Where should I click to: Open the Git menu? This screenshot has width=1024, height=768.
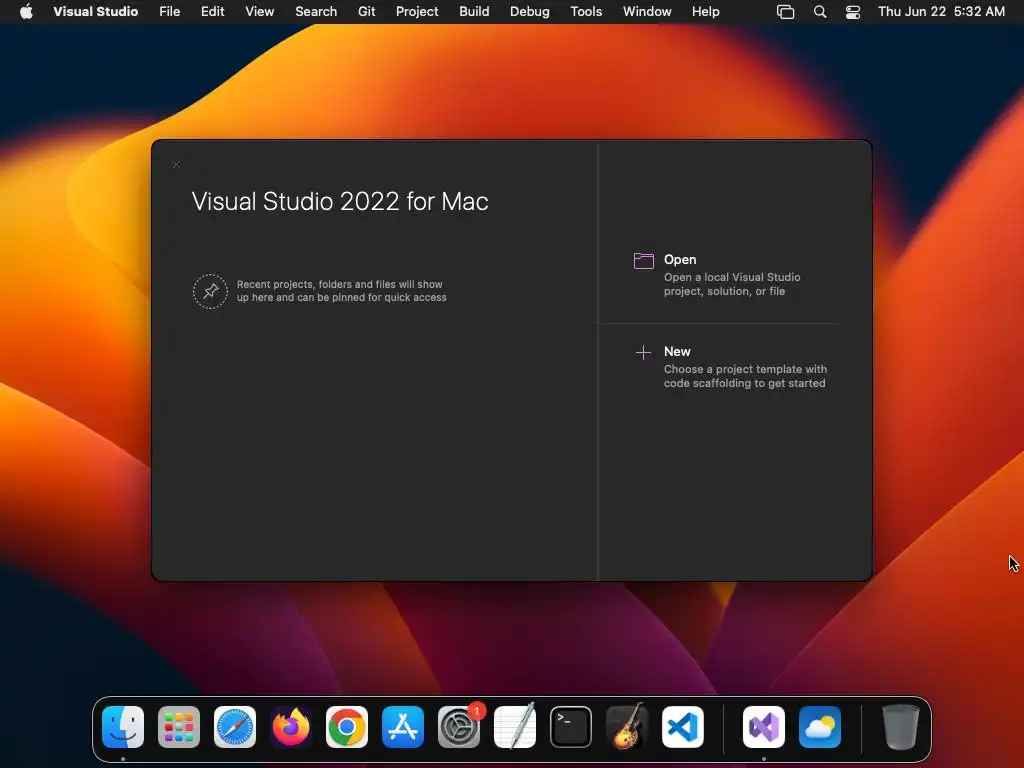tap(366, 11)
